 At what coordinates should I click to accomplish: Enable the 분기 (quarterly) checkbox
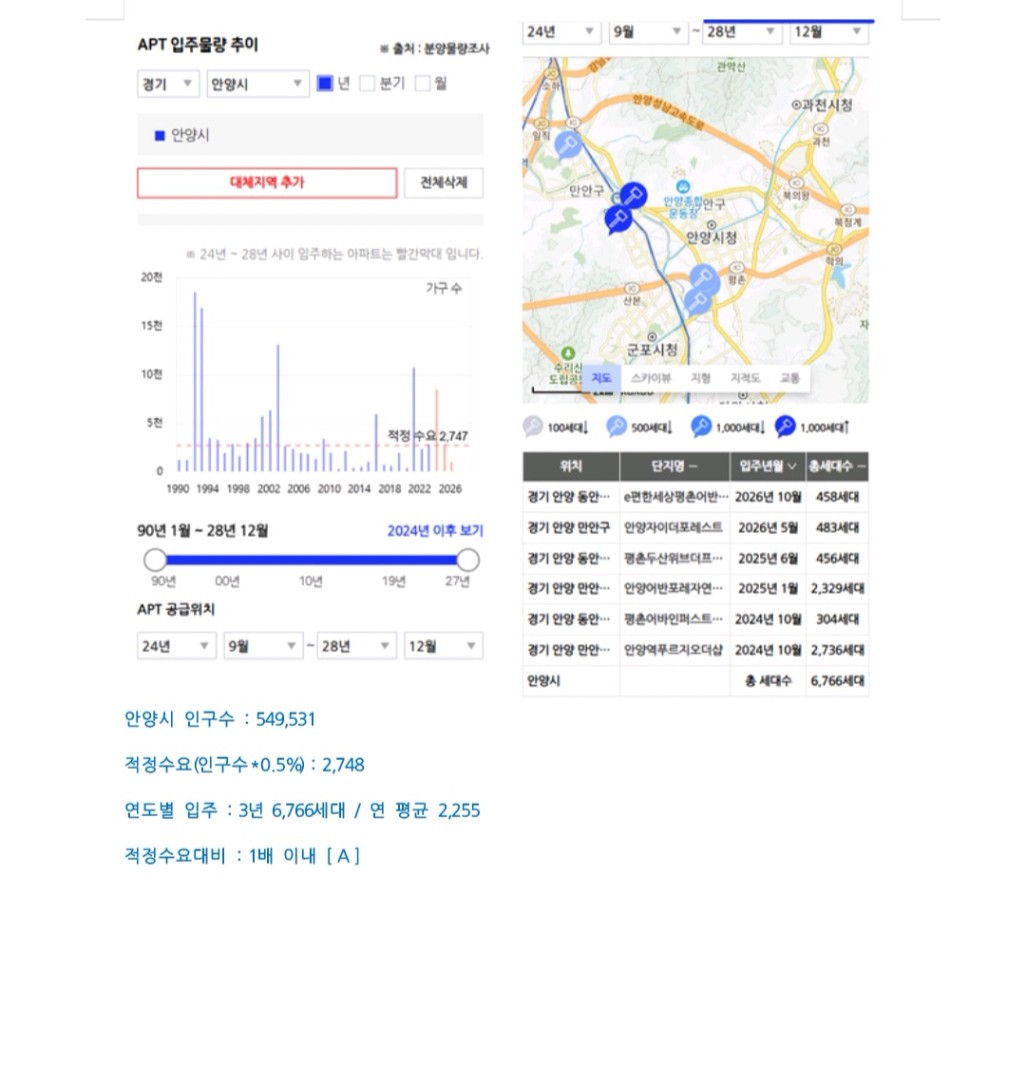(x=367, y=84)
